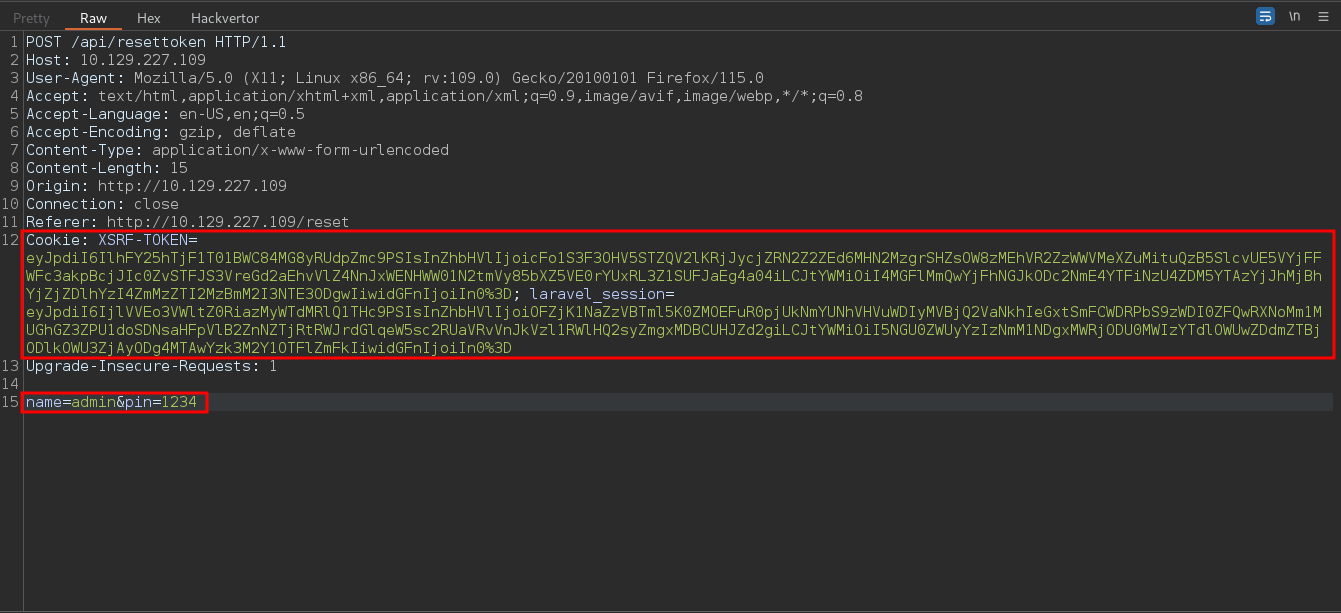Toggle the \n non-printable characters button
The height and width of the screenshot is (613, 1341).
1295,16
